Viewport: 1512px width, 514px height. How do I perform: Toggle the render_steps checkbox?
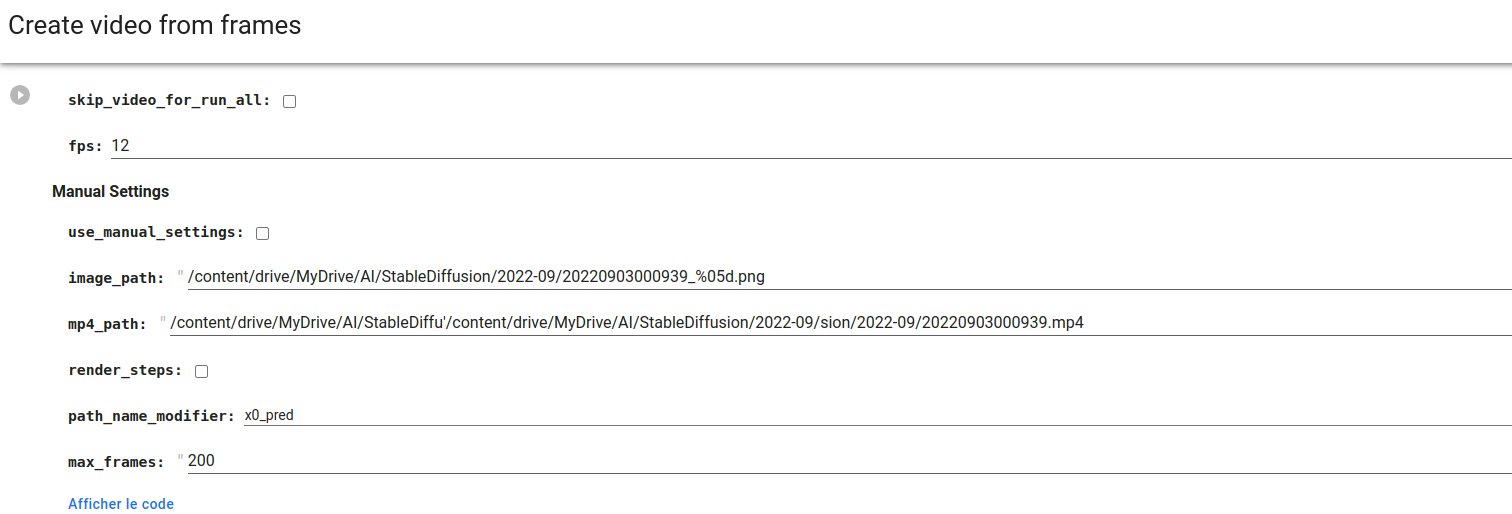click(201, 371)
